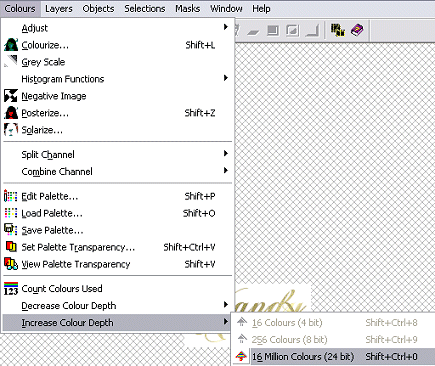The image size is (435, 366).
Task: Click the Posterize icon
Action: (11, 113)
